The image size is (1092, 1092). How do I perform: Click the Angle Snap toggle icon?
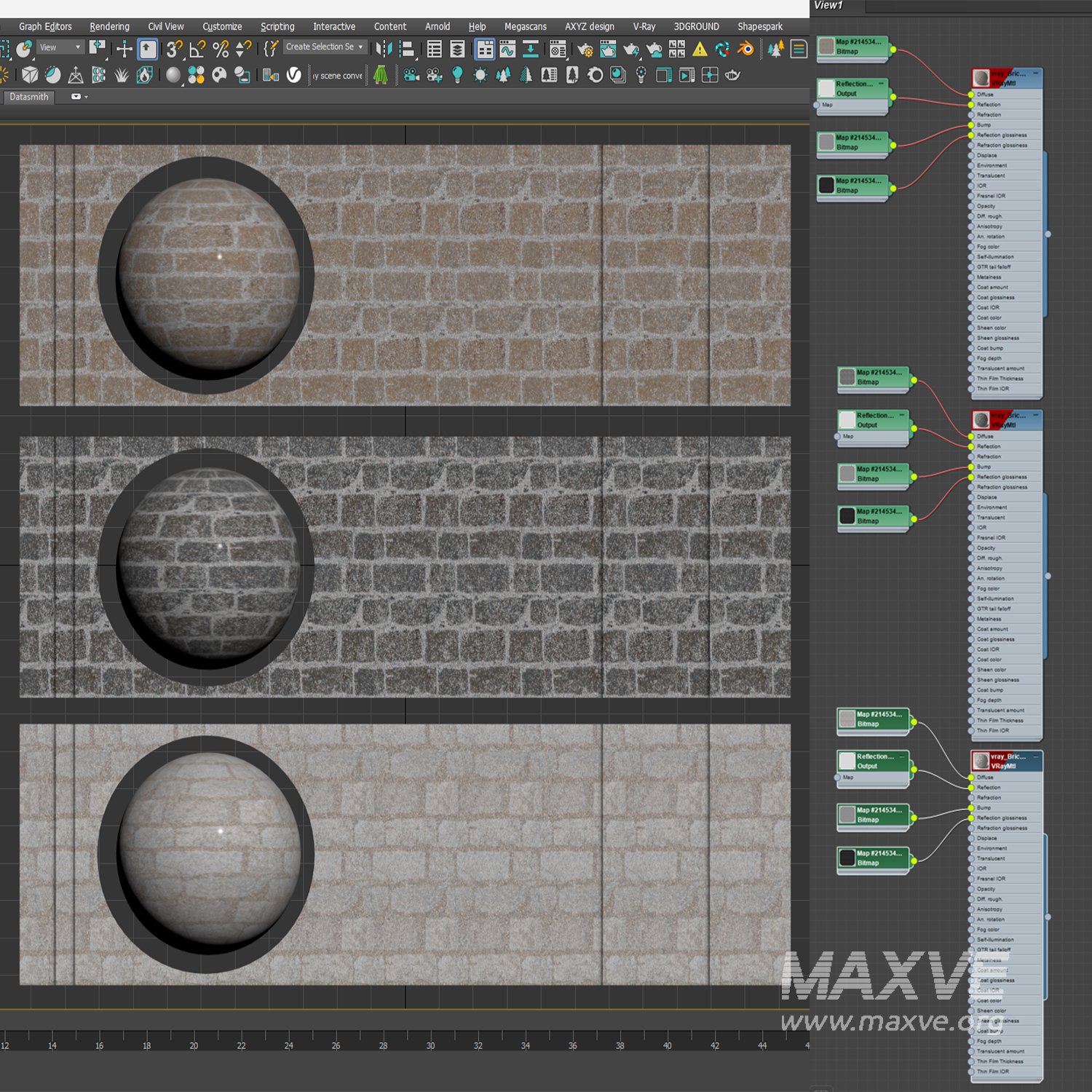pyautogui.click(x=197, y=49)
